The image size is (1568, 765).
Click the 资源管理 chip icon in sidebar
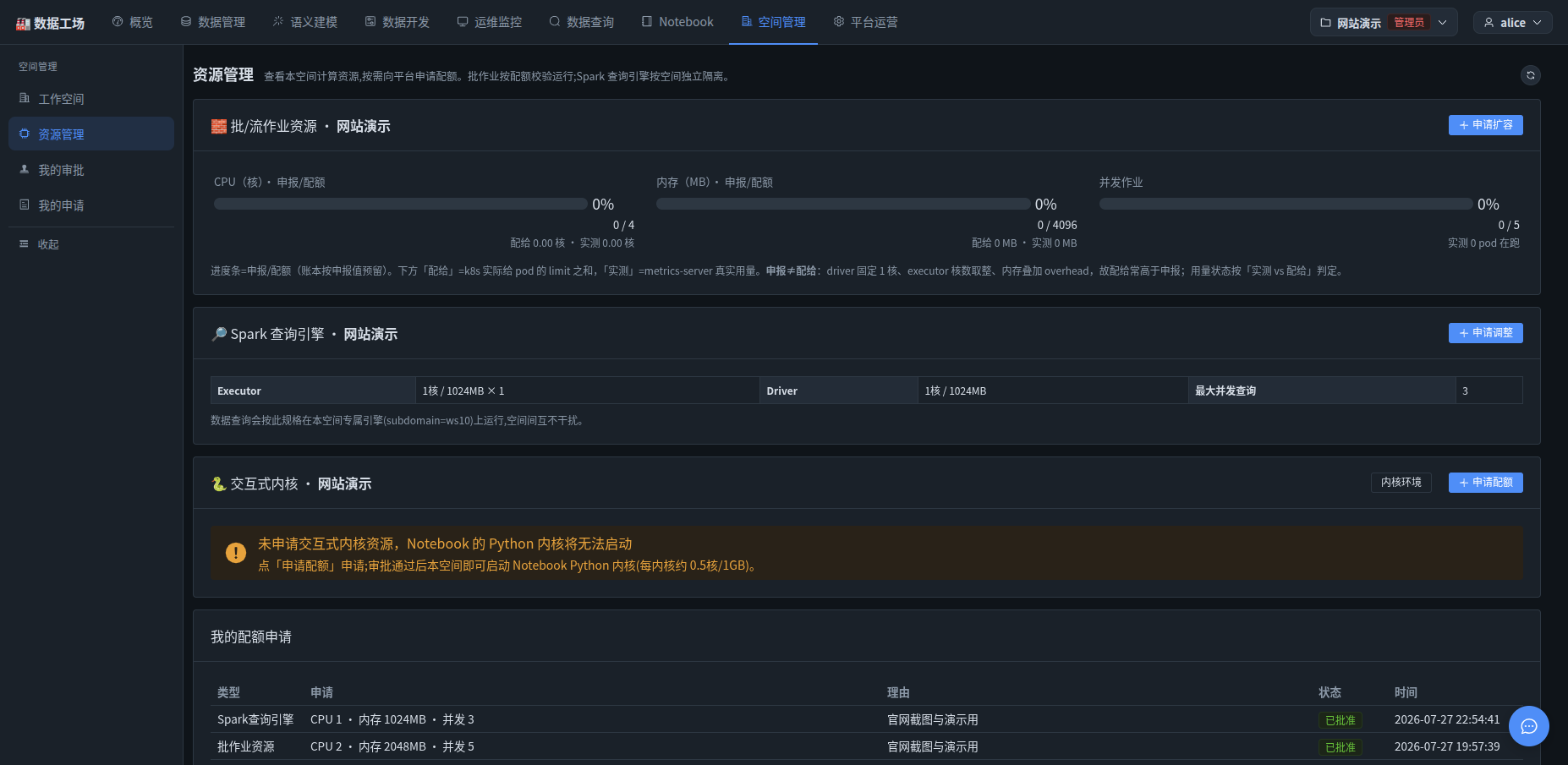pyautogui.click(x=25, y=134)
